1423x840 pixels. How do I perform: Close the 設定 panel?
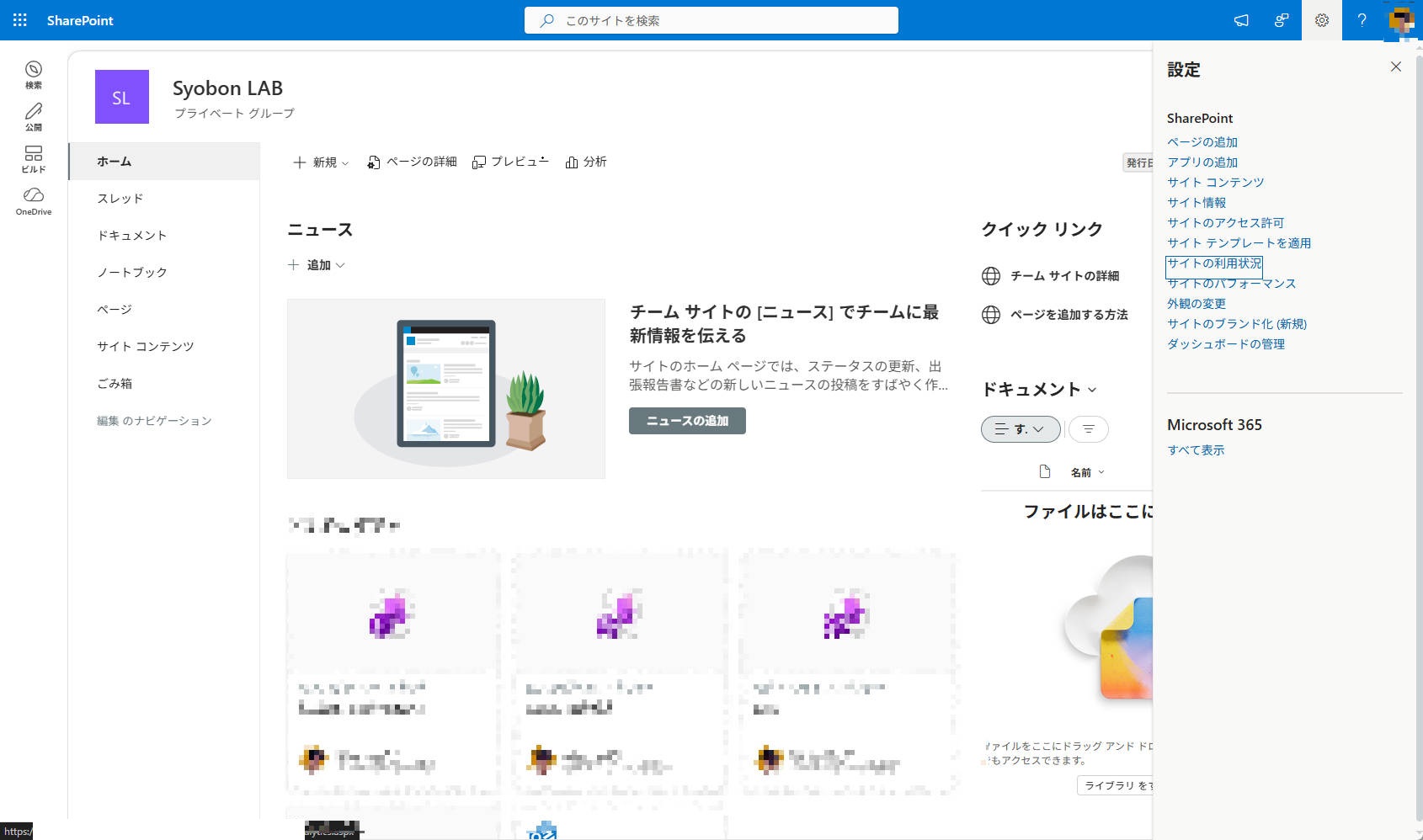pos(1396,66)
